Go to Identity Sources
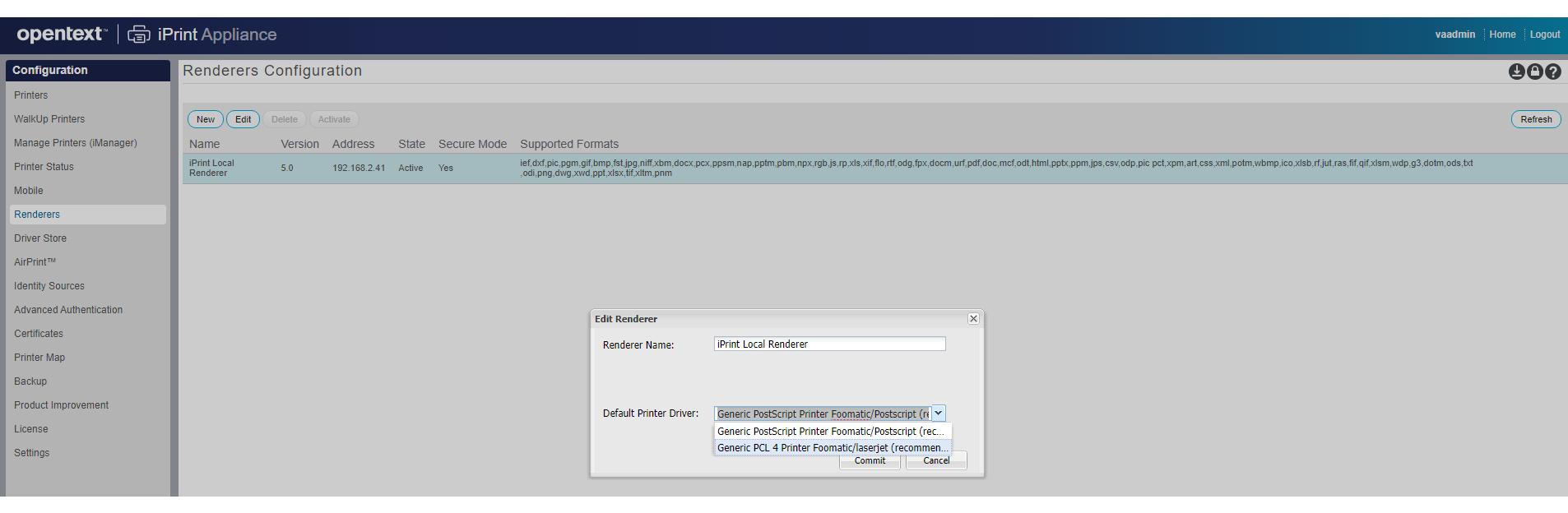This screenshot has height=513, width=1568. pyautogui.click(x=49, y=286)
